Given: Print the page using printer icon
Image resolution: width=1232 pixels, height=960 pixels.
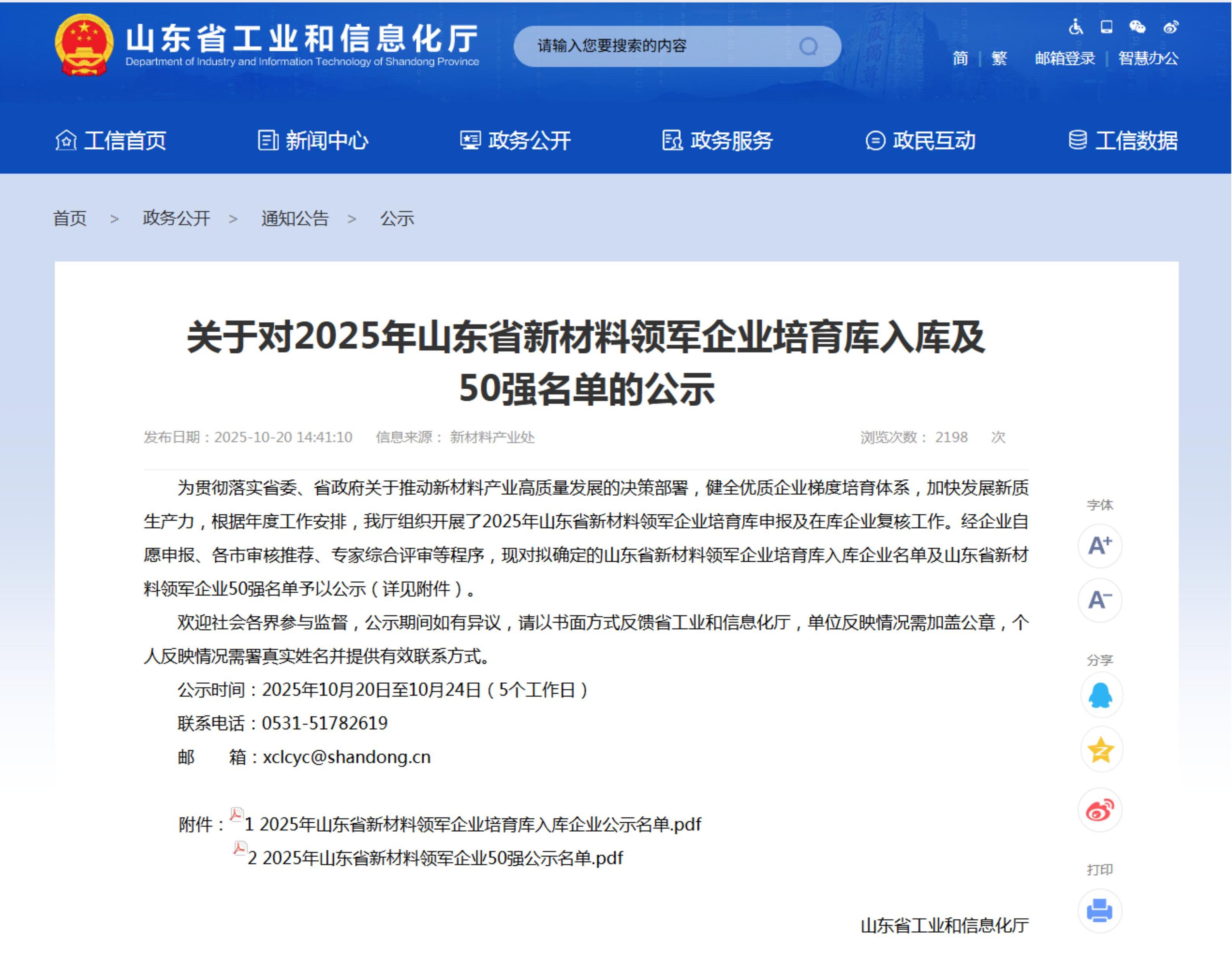Looking at the screenshot, I should click(1099, 910).
